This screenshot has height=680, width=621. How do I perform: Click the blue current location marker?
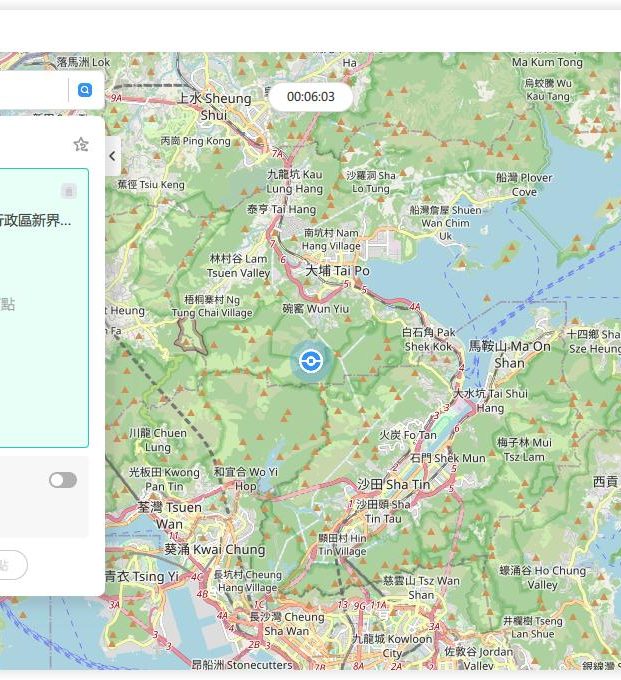coord(311,361)
